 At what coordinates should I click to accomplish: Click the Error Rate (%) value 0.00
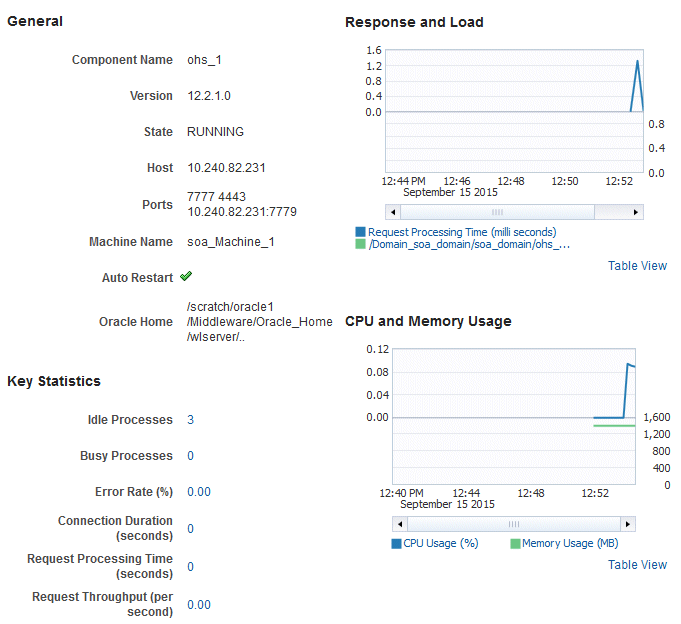199,492
